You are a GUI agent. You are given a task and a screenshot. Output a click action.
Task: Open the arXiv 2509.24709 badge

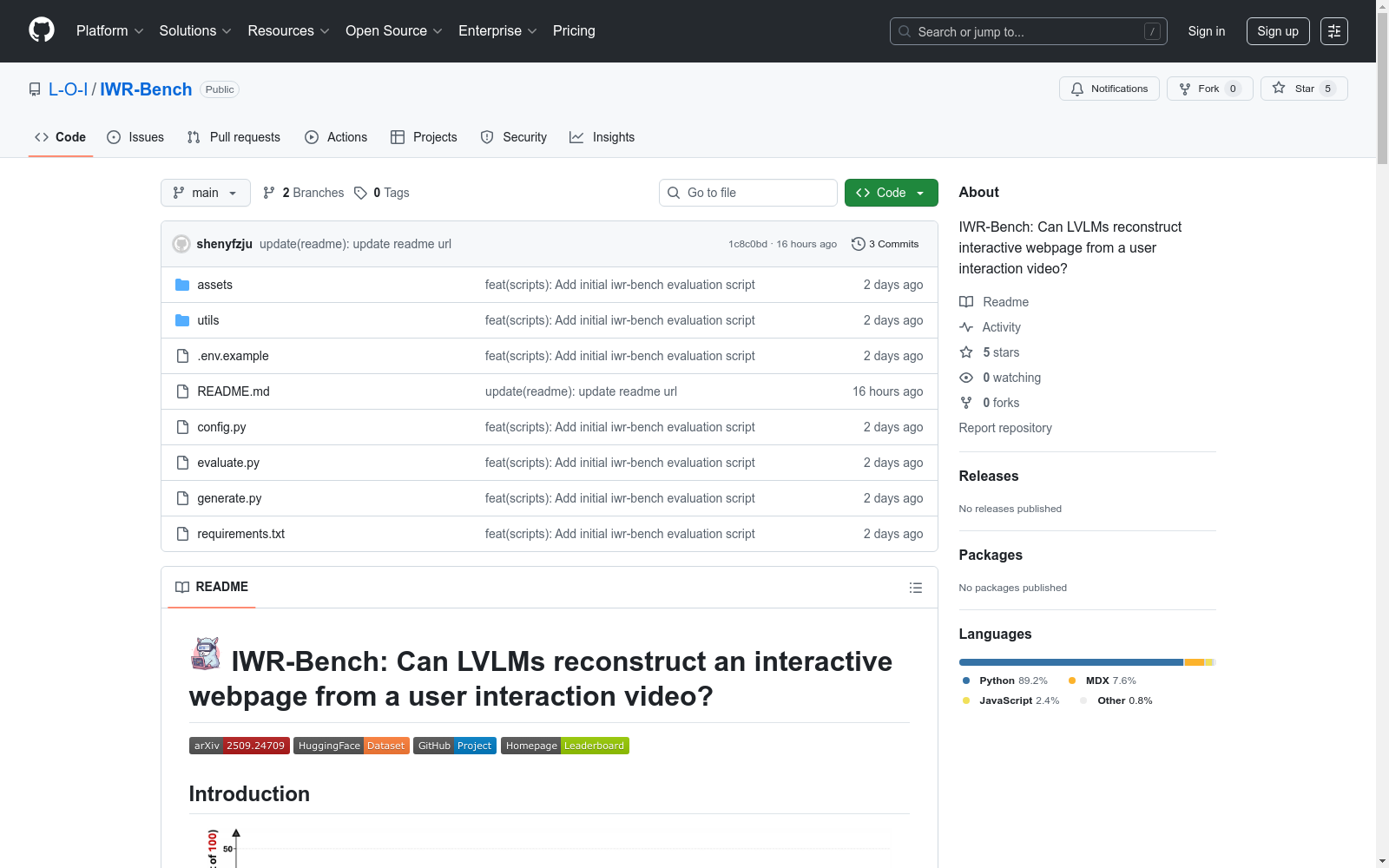[x=239, y=746]
